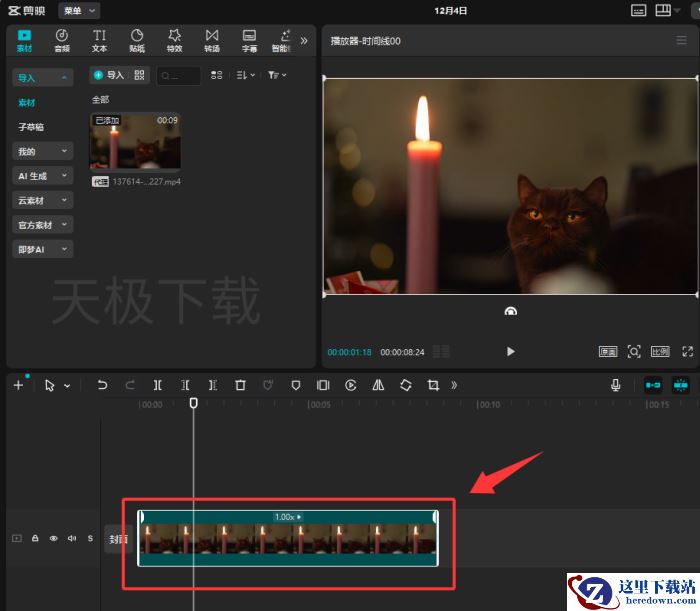
Task: Open the 比例 aspect ratio option
Action: (660, 352)
